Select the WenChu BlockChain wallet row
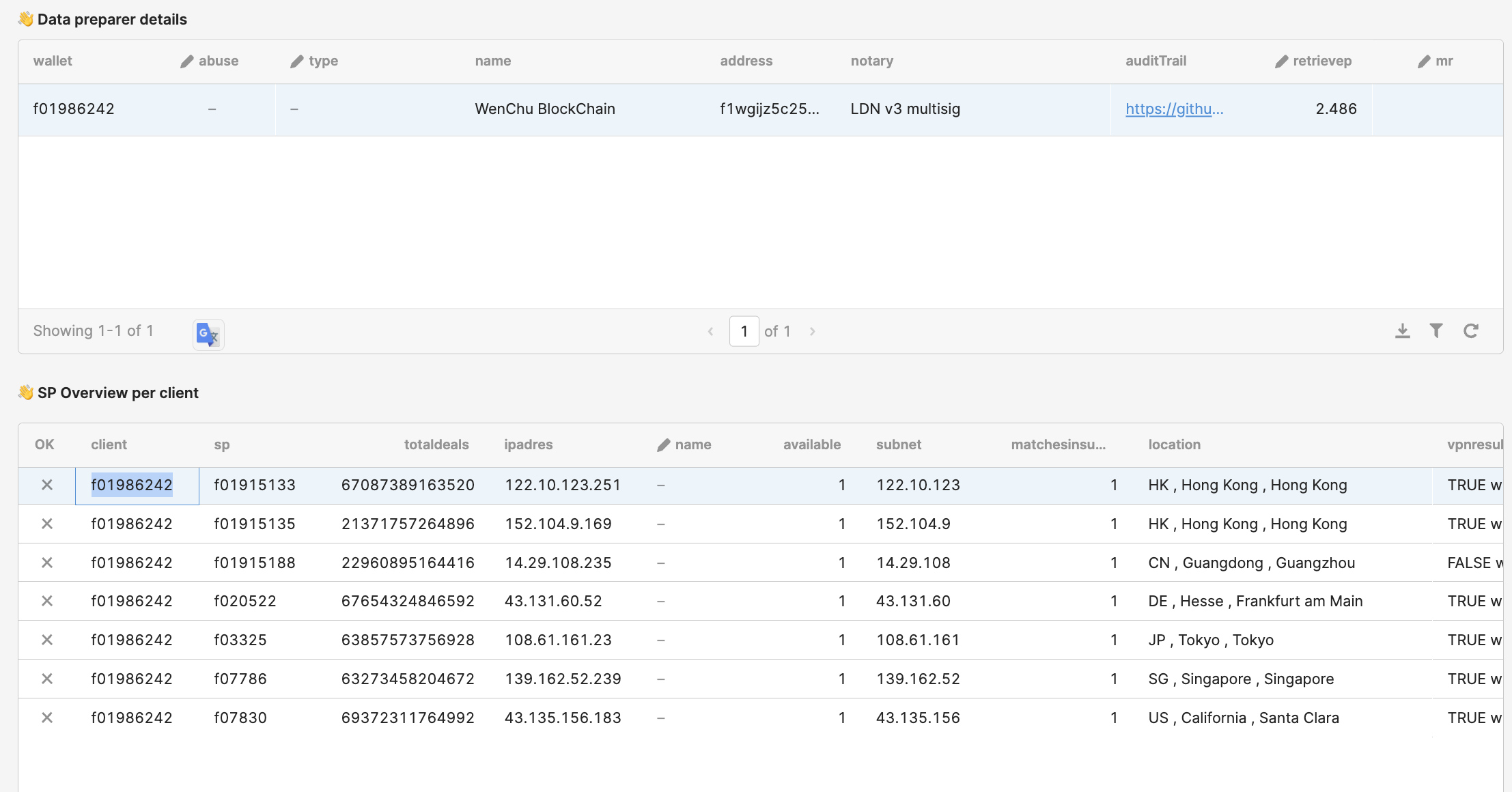 tap(545, 109)
